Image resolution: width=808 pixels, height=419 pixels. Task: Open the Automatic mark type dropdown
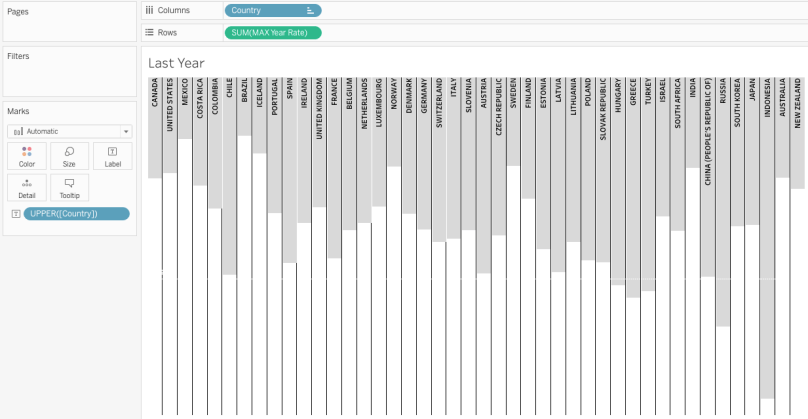(69, 131)
